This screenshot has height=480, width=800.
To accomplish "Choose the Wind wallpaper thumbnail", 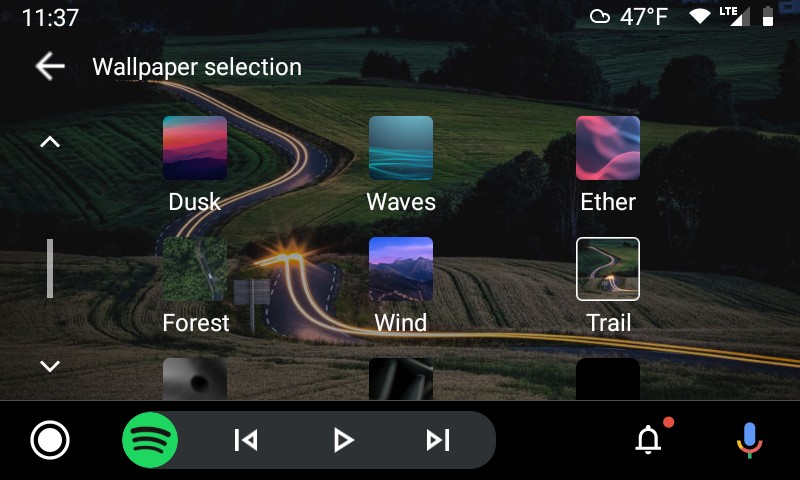I will [x=401, y=269].
